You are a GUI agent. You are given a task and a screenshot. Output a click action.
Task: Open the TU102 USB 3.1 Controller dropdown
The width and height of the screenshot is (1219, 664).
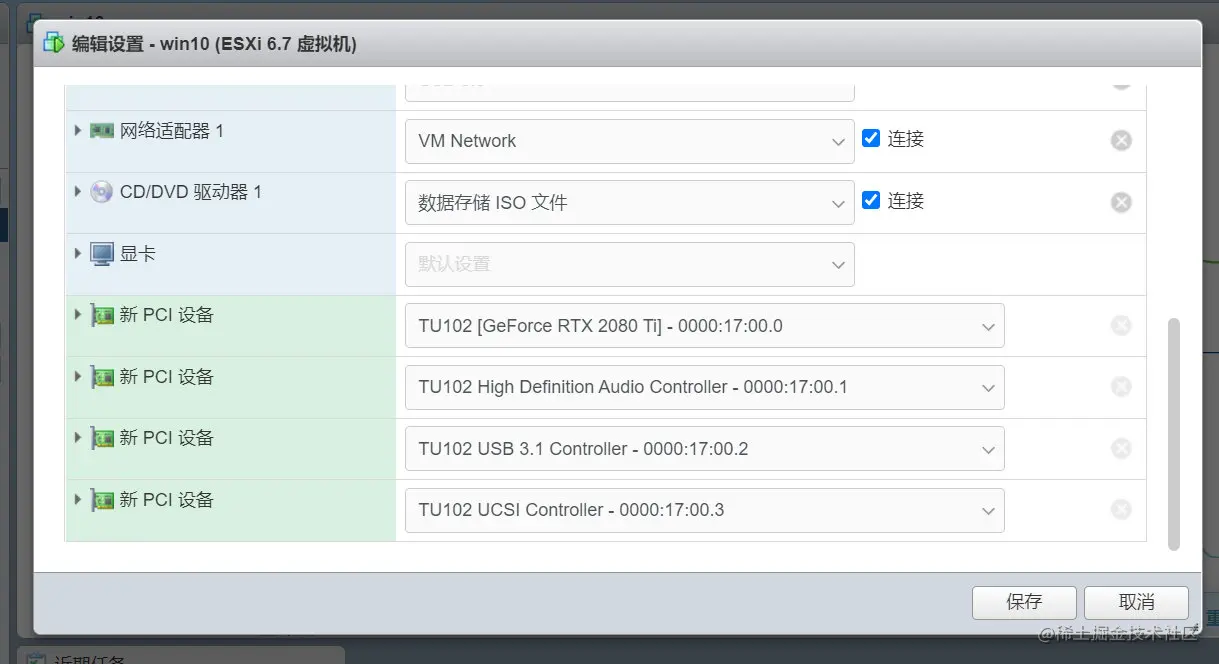pyautogui.click(x=705, y=449)
